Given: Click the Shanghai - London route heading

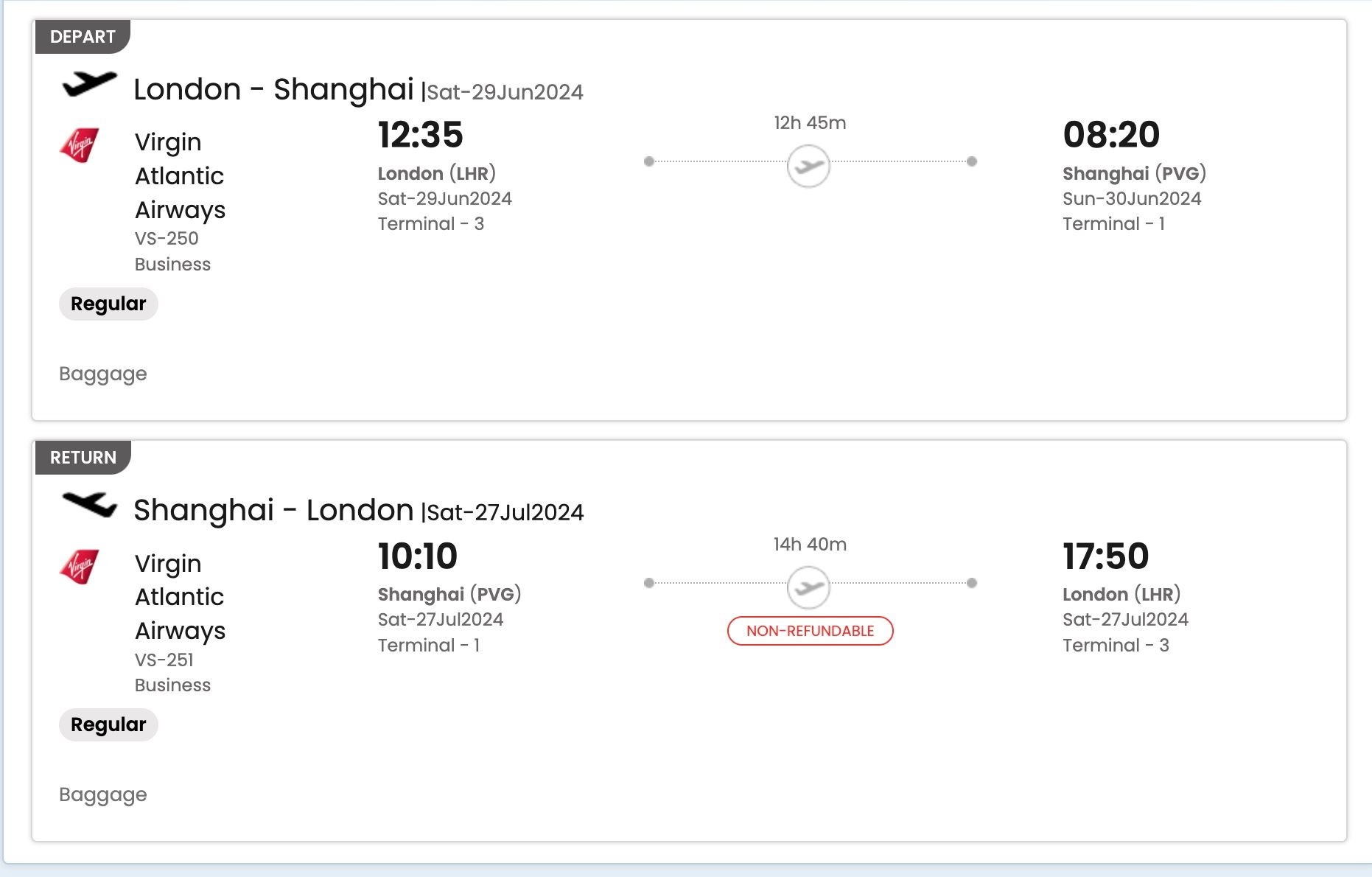Looking at the screenshot, I should [x=273, y=510].
